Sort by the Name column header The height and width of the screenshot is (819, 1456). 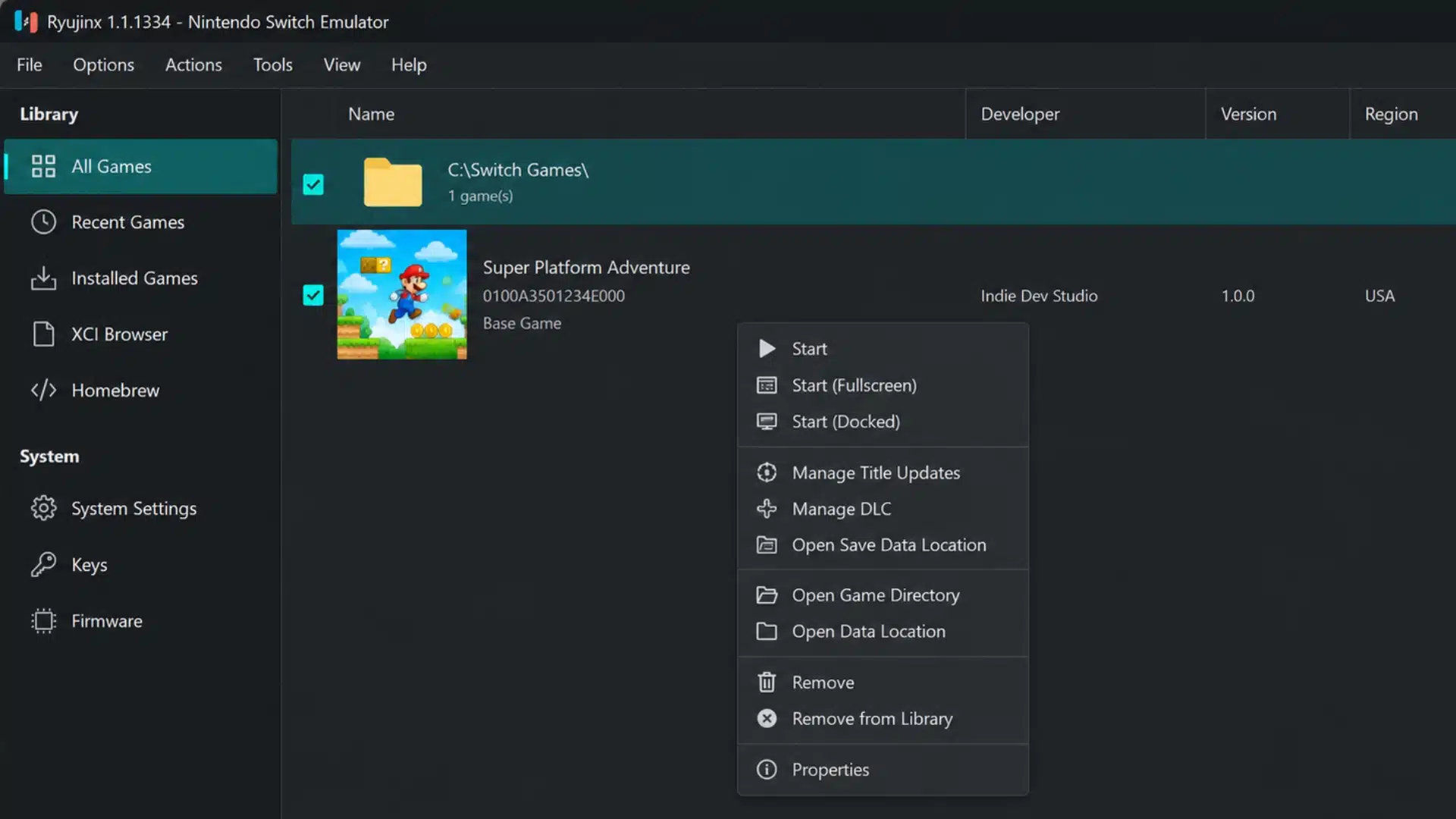(x=371, y=114)
